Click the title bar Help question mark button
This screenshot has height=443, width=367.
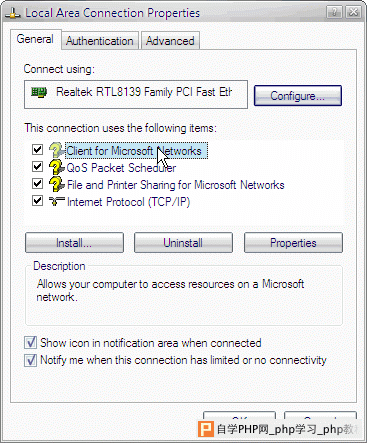click(x=334, y=13)
